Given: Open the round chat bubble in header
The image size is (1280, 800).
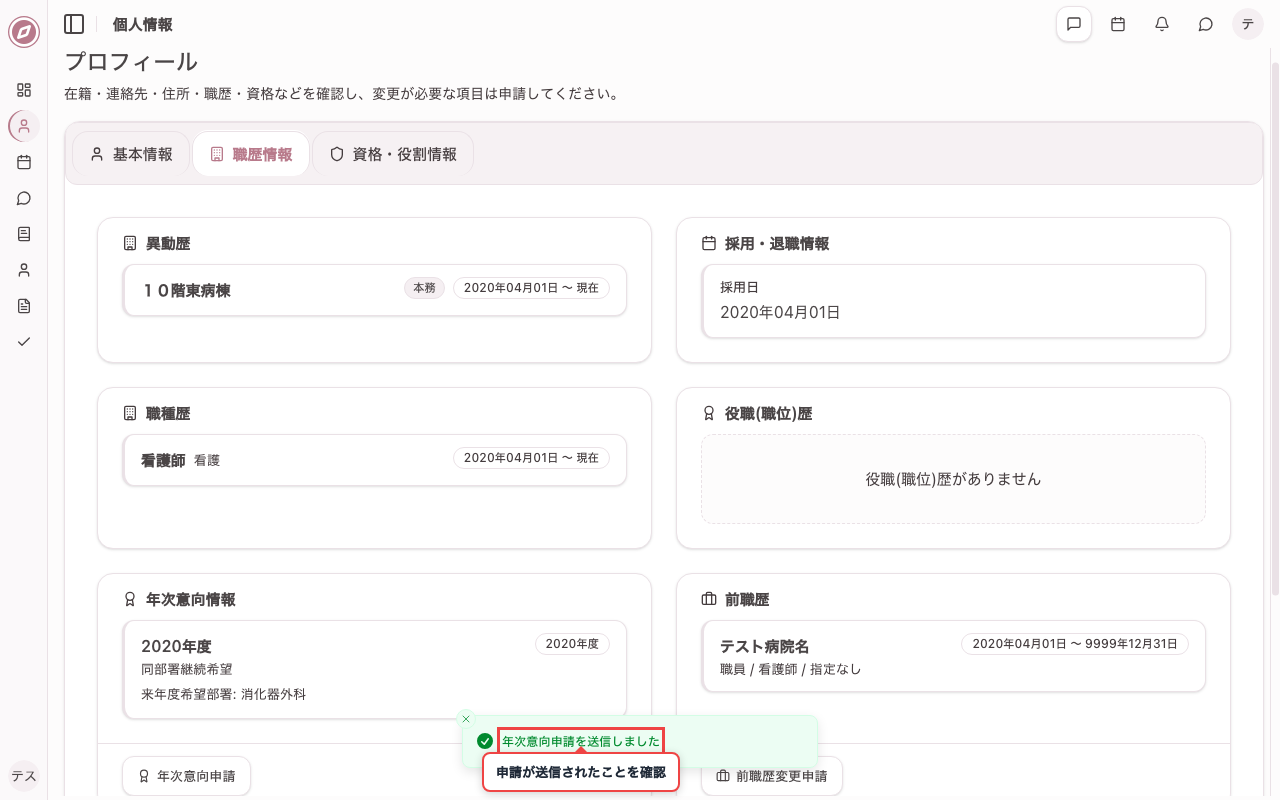Looking at the screenshot, I should [x=1206, y=24].
